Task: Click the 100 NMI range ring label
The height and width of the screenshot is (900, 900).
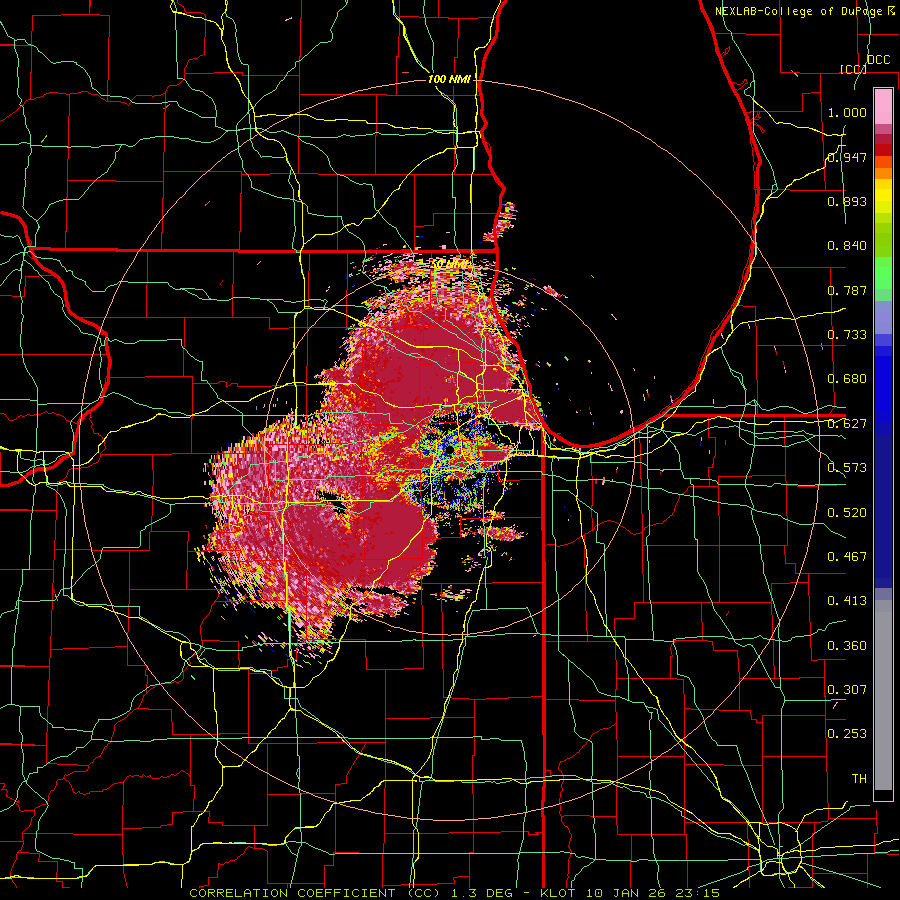Action: point(449,79)
